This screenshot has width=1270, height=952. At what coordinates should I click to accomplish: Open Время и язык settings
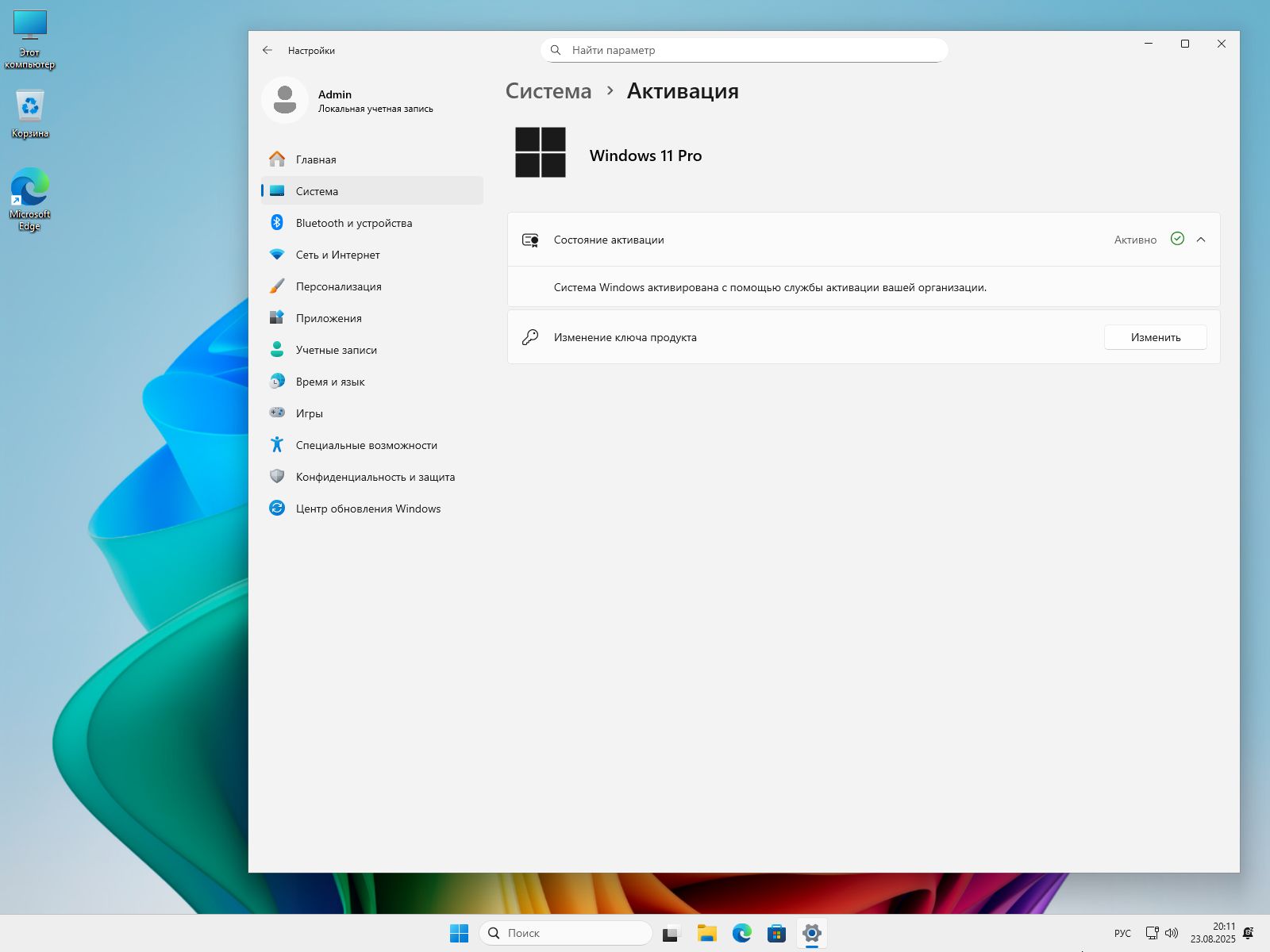click(x=371, y=382)
